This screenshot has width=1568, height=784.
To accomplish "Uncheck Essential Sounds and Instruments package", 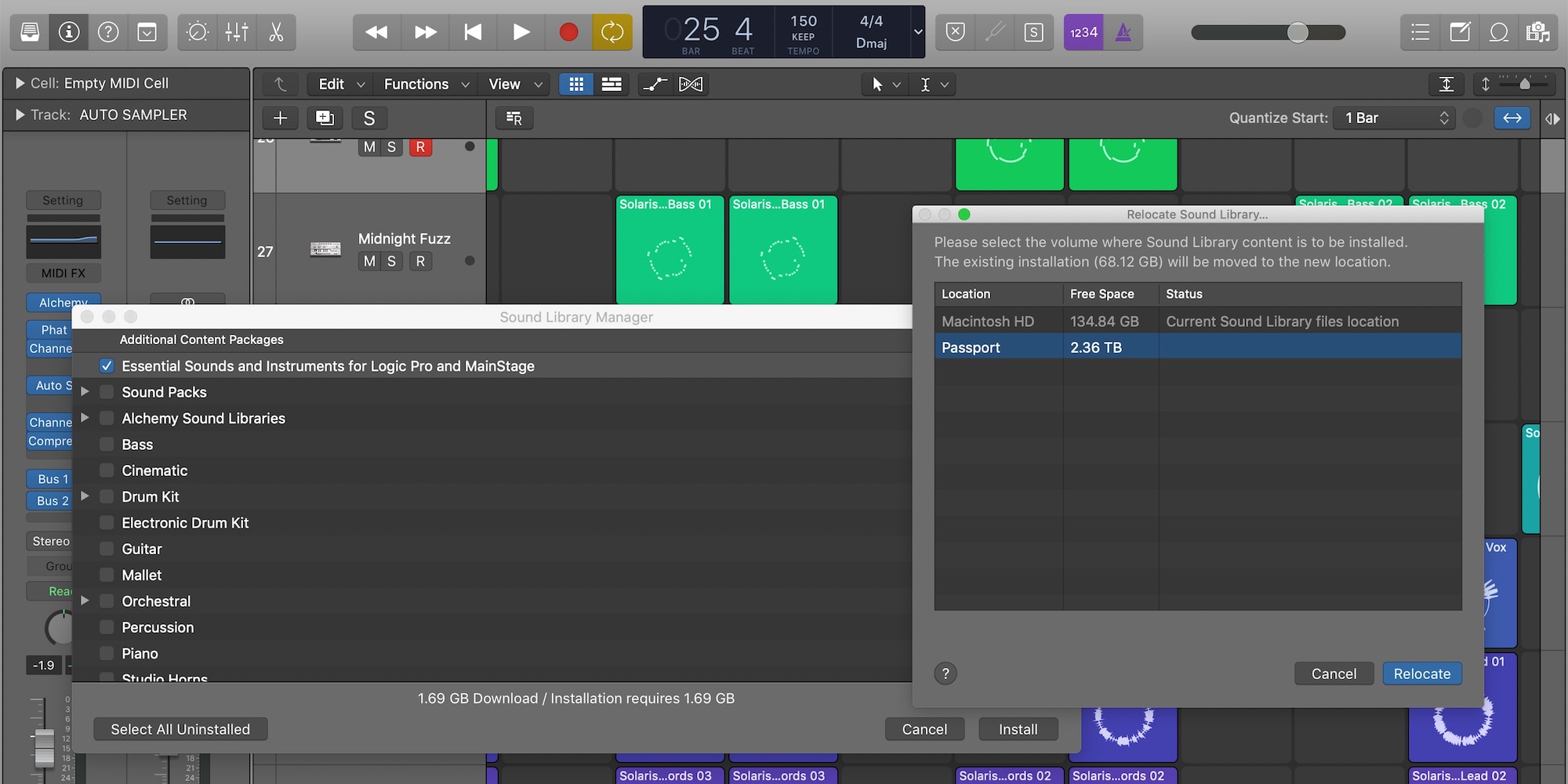I will [106, 365].
